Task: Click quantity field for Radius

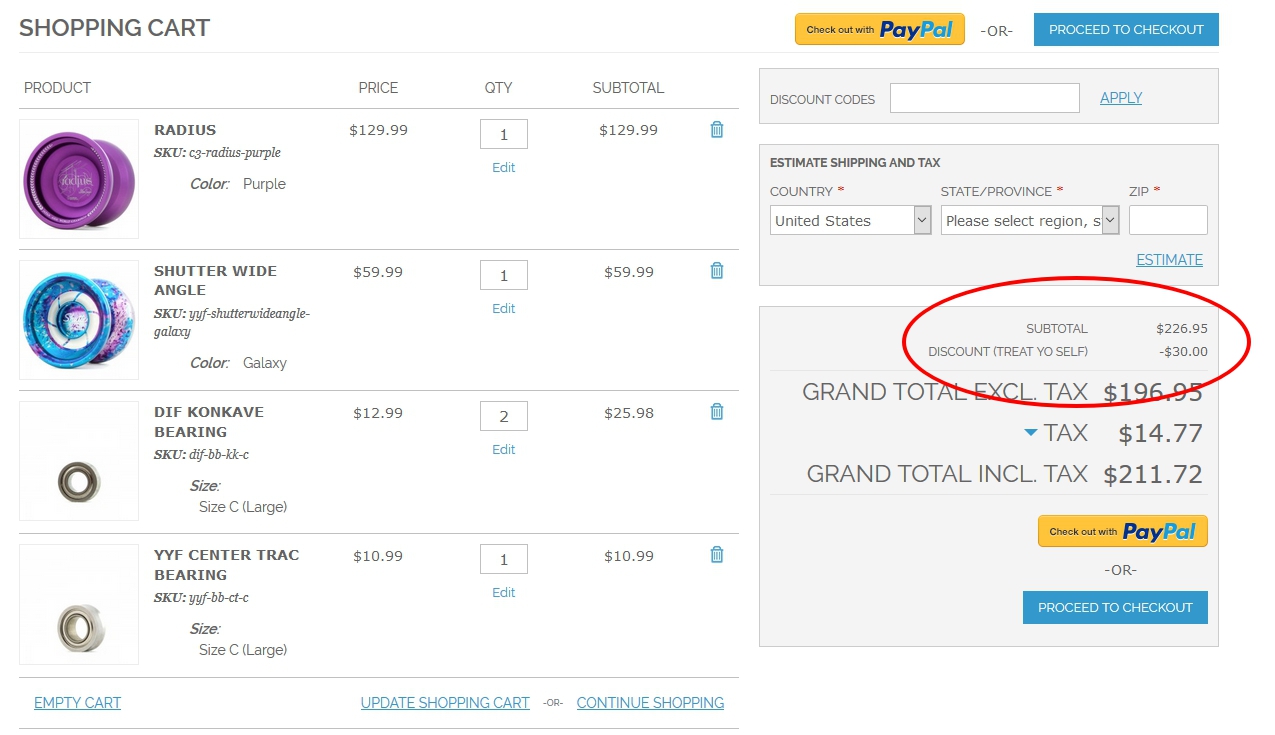Action: click(504, 134)
